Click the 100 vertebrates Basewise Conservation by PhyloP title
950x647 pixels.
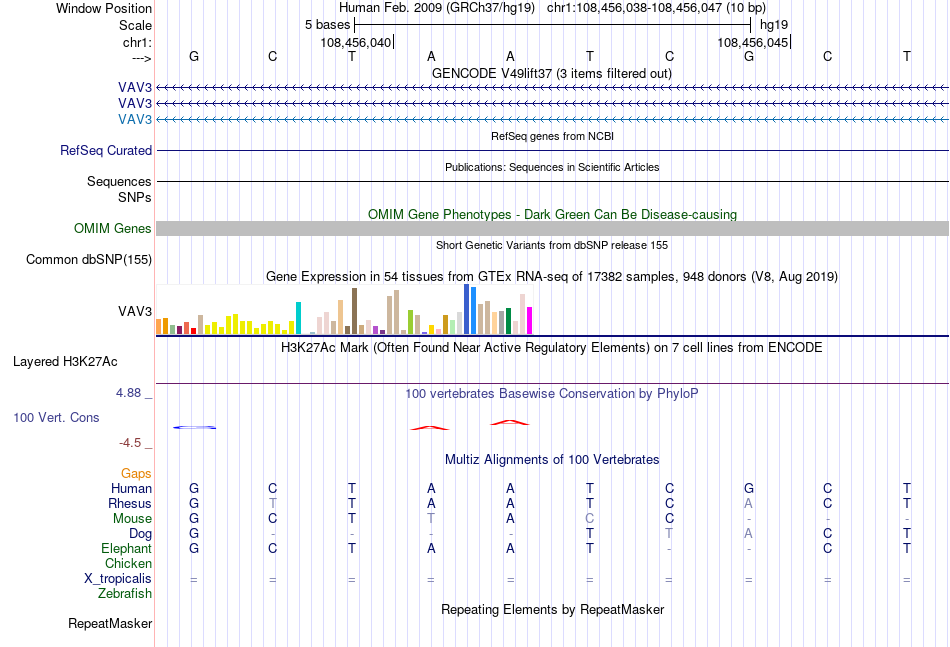pyautogui.click(x=552, y=394)
